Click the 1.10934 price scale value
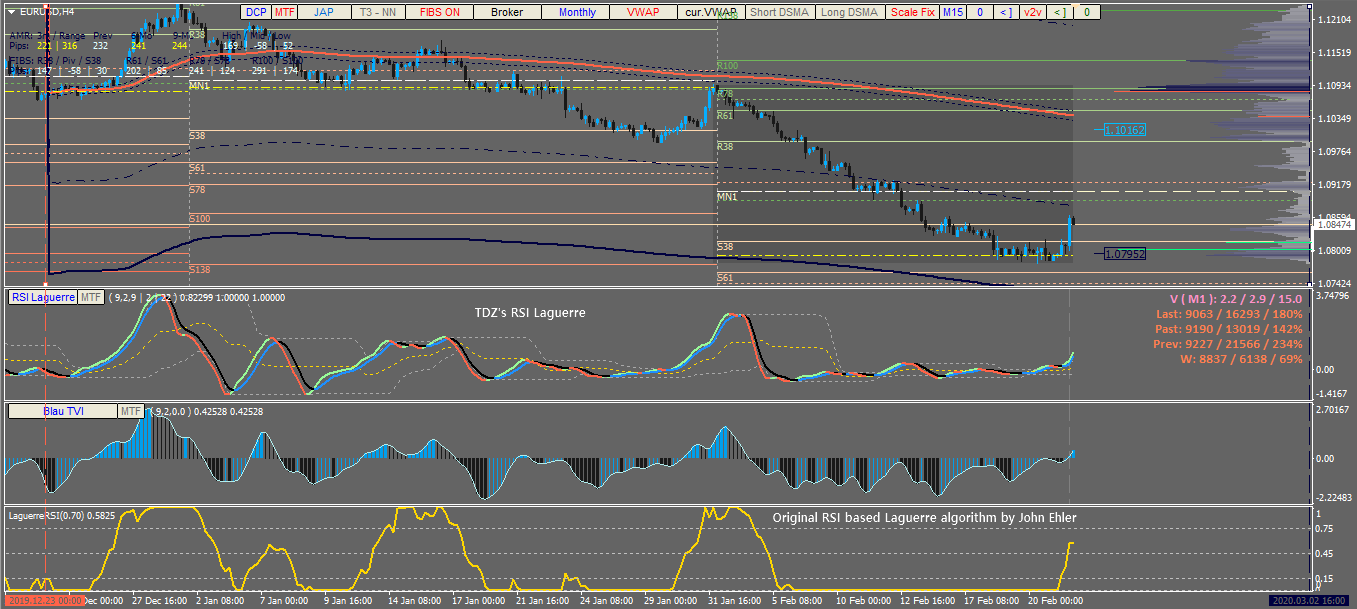 (1334, 86)
